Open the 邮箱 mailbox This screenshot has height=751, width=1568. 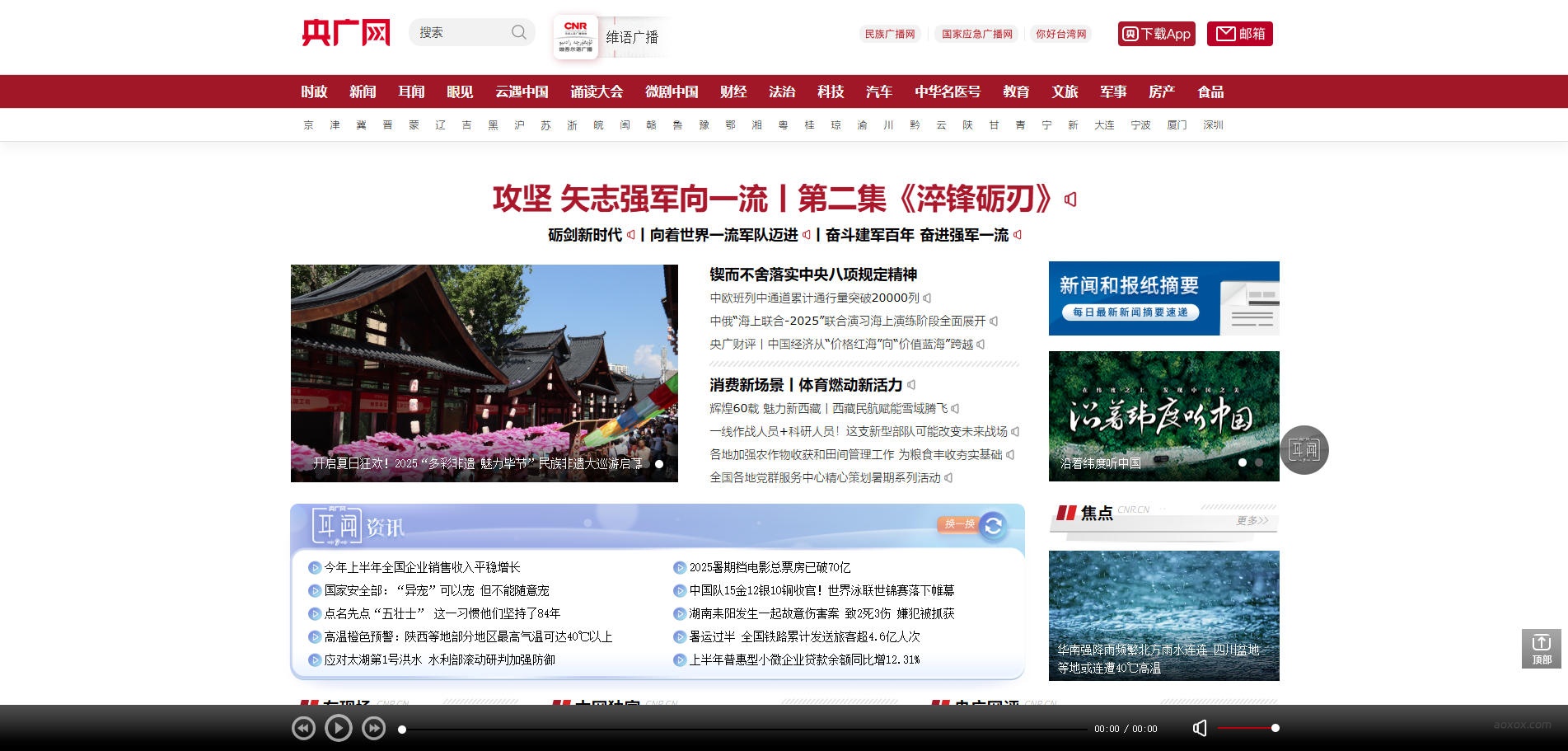[1242, 34]
